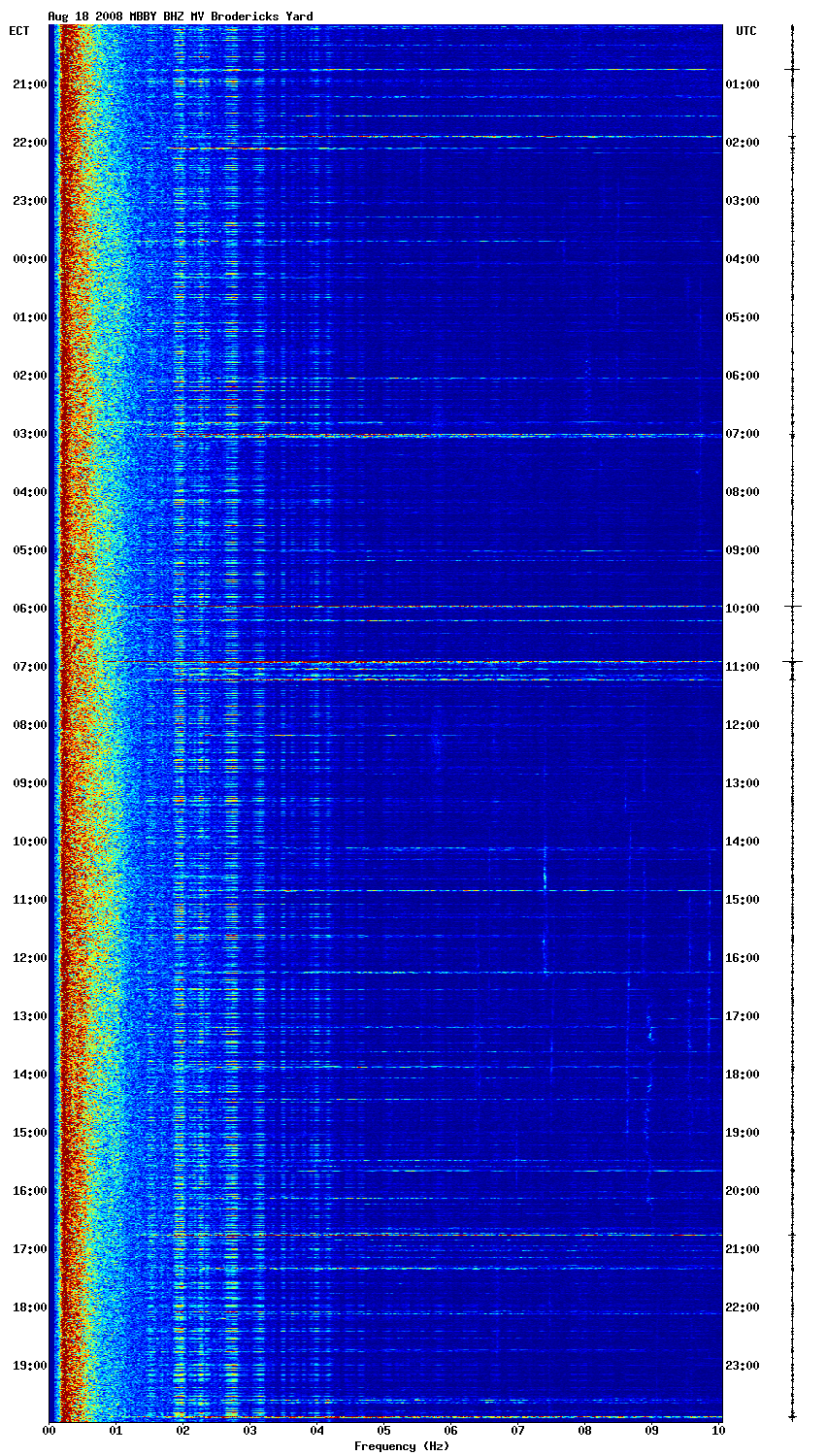Click the 12:00 ECT time label

point(30,958)
